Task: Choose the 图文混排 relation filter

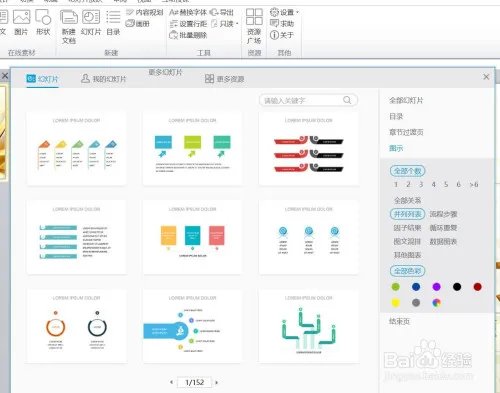Action: (407, 241)
